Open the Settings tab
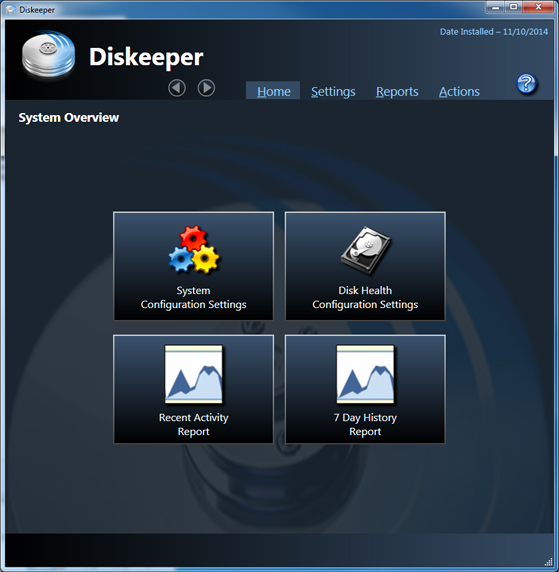The image size is (559, 572). coord(333,92)
